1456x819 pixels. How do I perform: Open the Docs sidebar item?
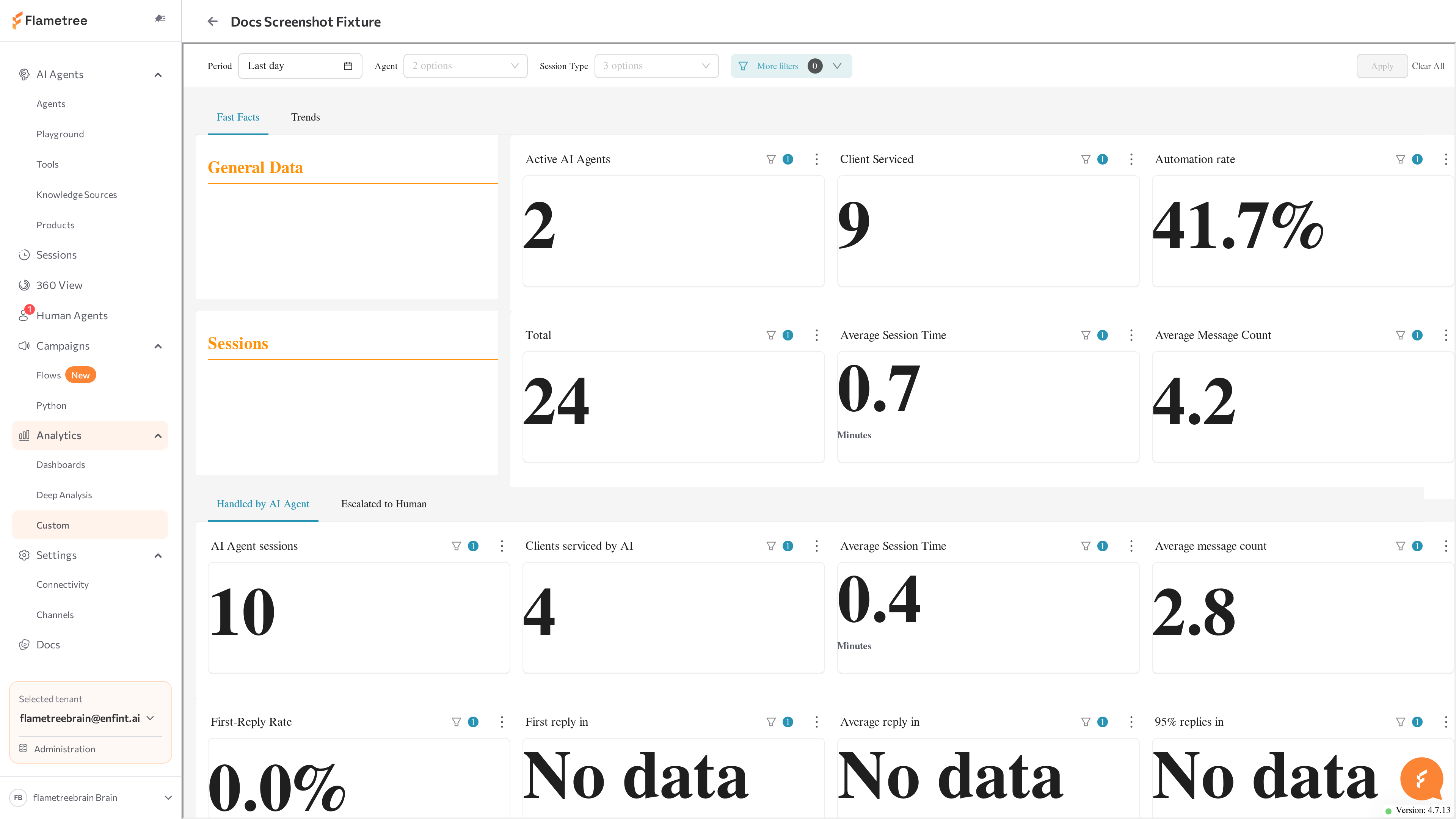click(47, 645)
